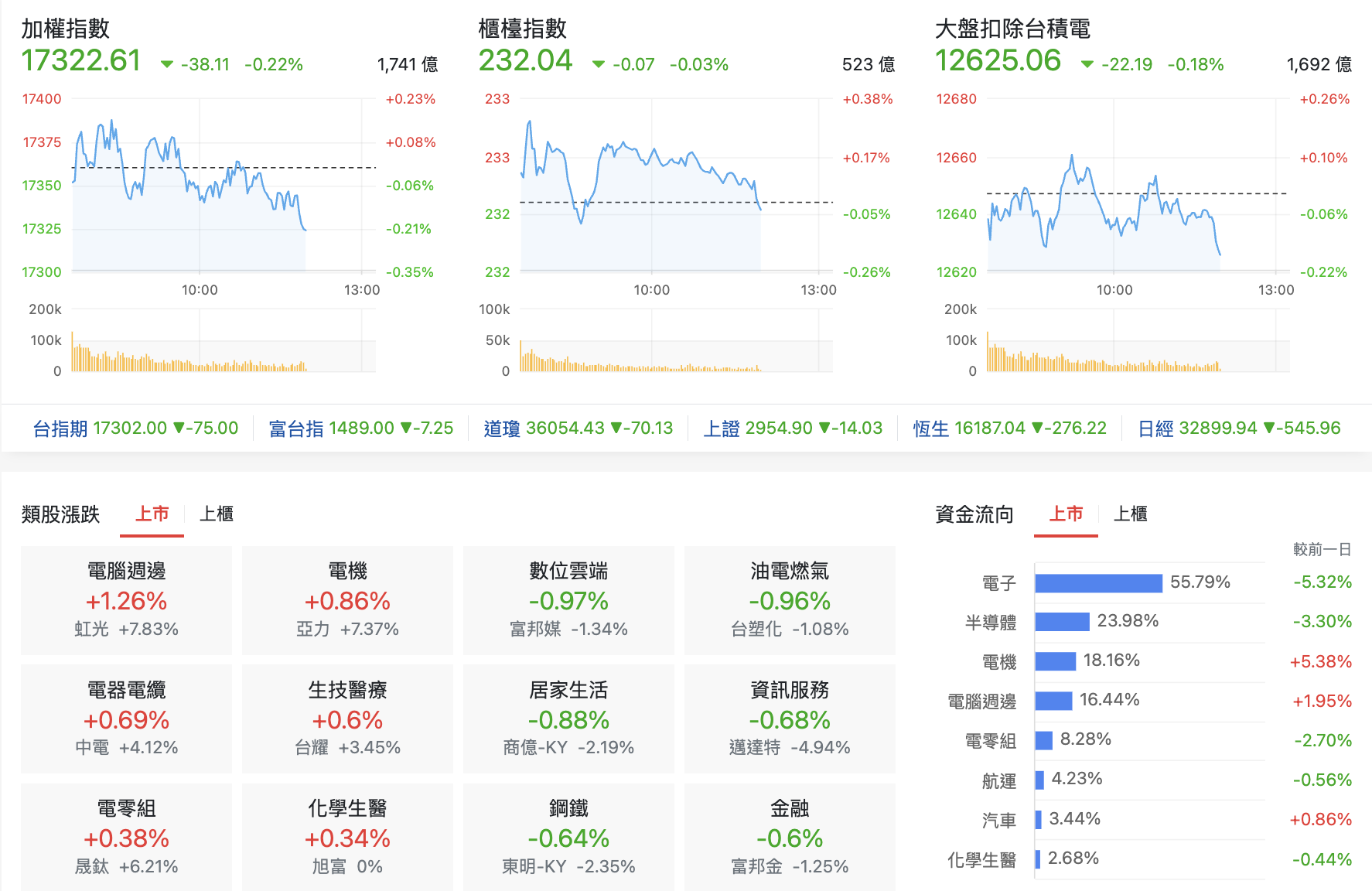Open the 居家生活 -0.88% sector card

click(x=568, y=719)
